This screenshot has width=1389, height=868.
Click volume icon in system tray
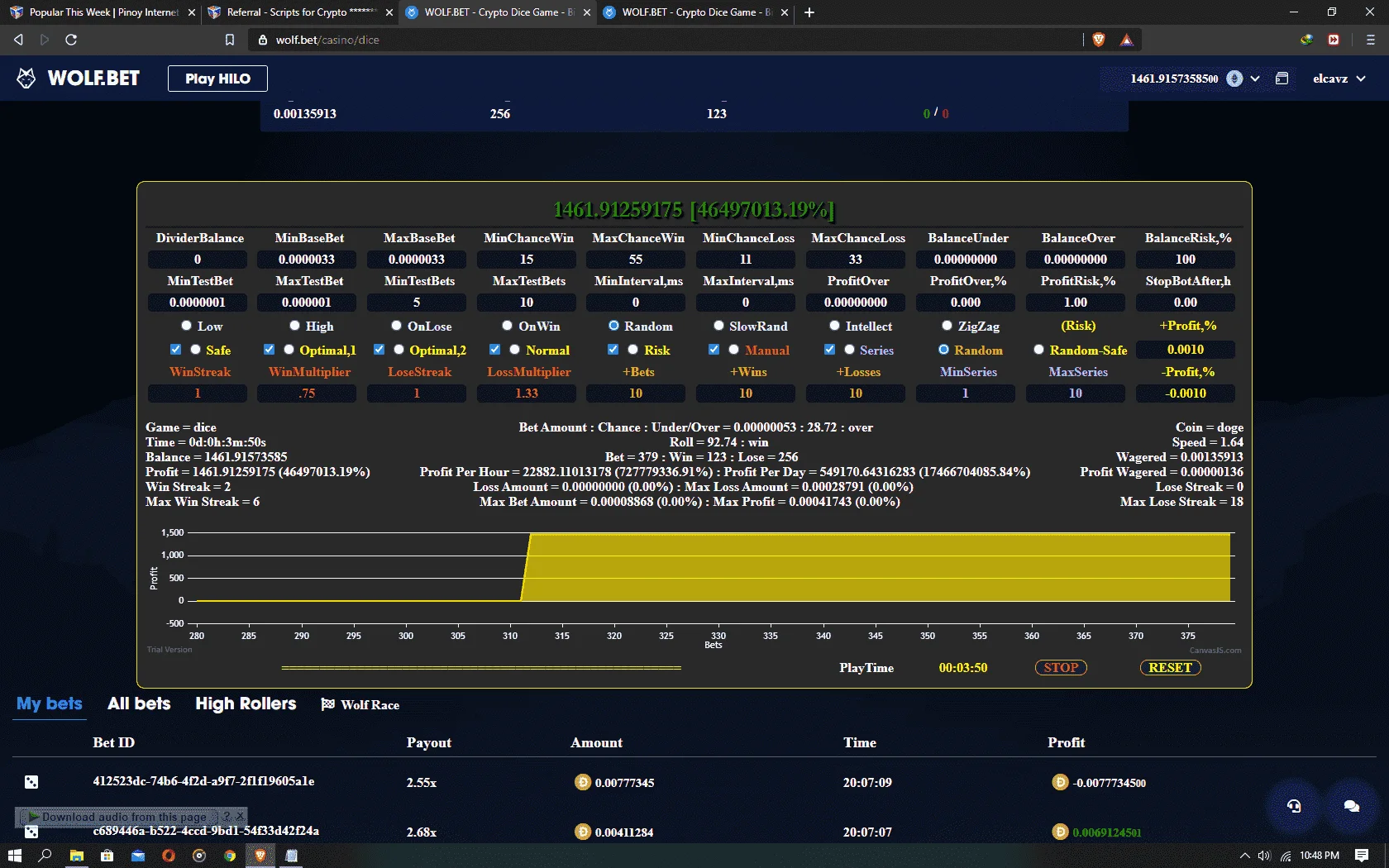[1263, 856]
